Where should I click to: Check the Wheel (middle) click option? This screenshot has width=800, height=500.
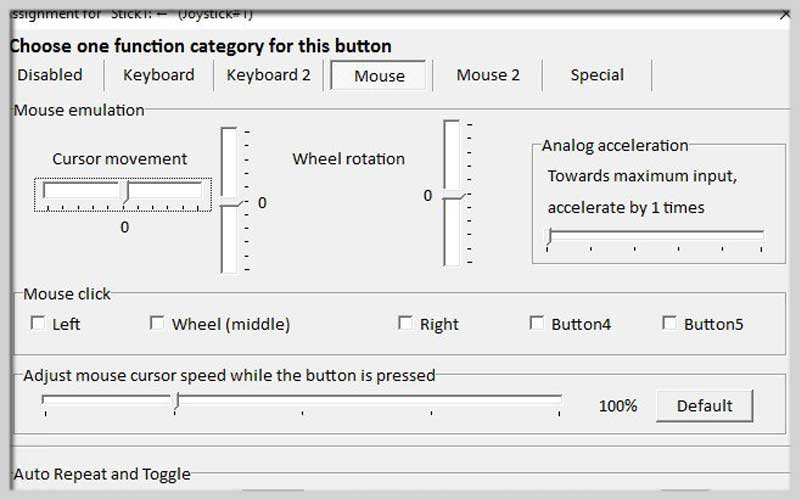pyautogui.click(x=157, y=323)
